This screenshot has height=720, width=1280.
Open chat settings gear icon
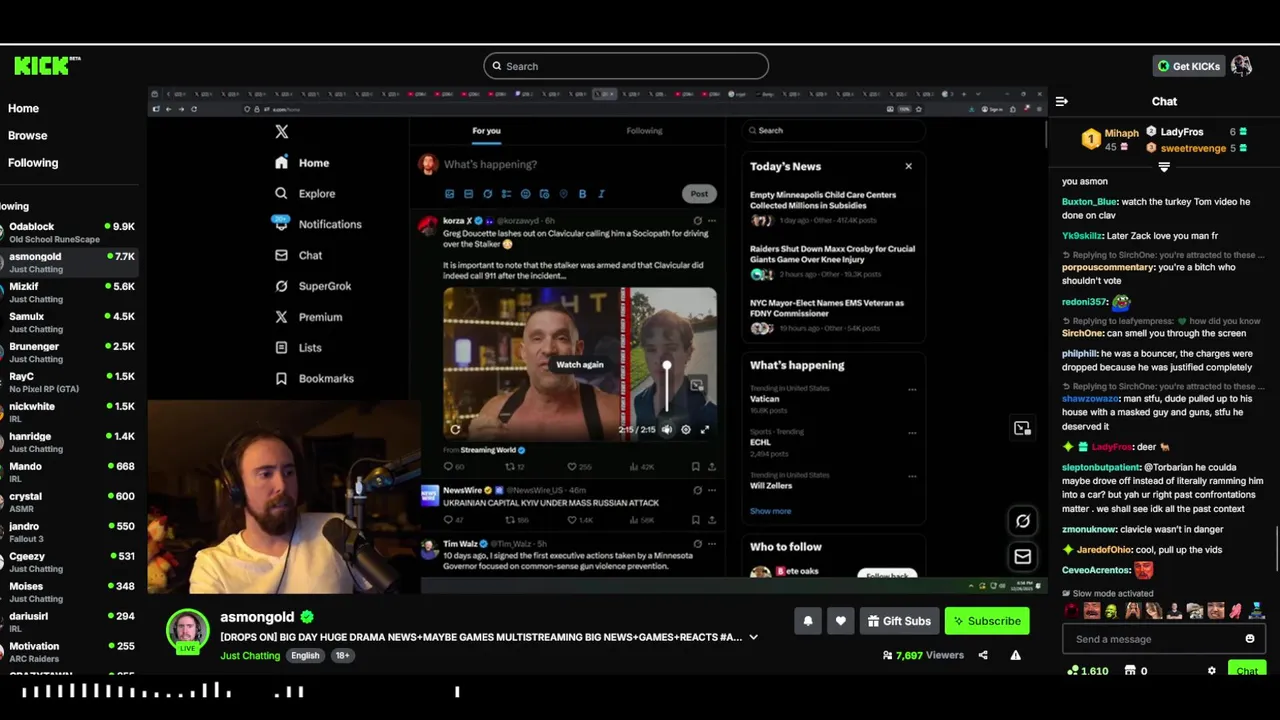click(x=1212, y=671)
